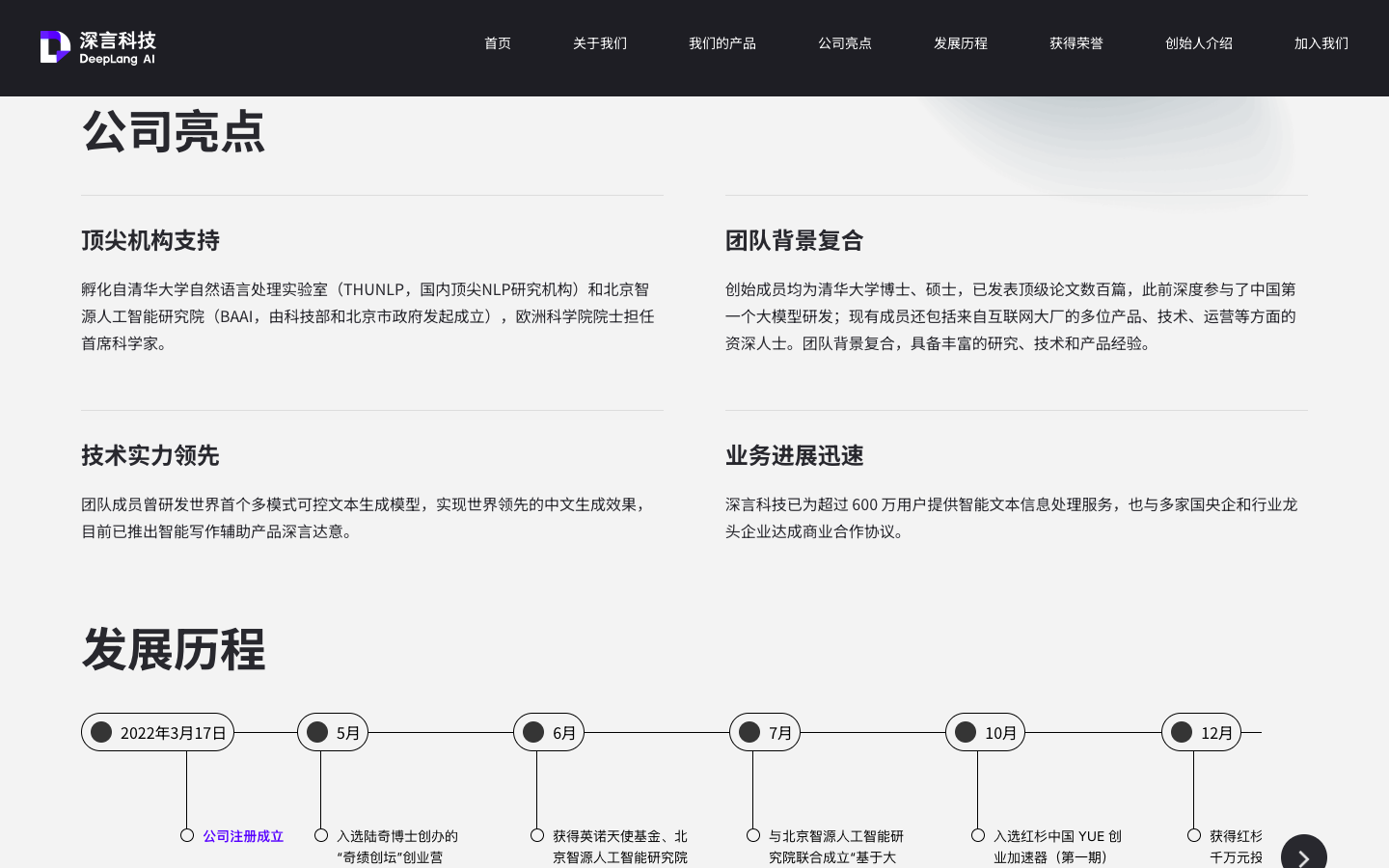Jump to the 公司亮点 section
Image resolution: width=1389 pixels, height=868 pixels.
tap(845, 43)
